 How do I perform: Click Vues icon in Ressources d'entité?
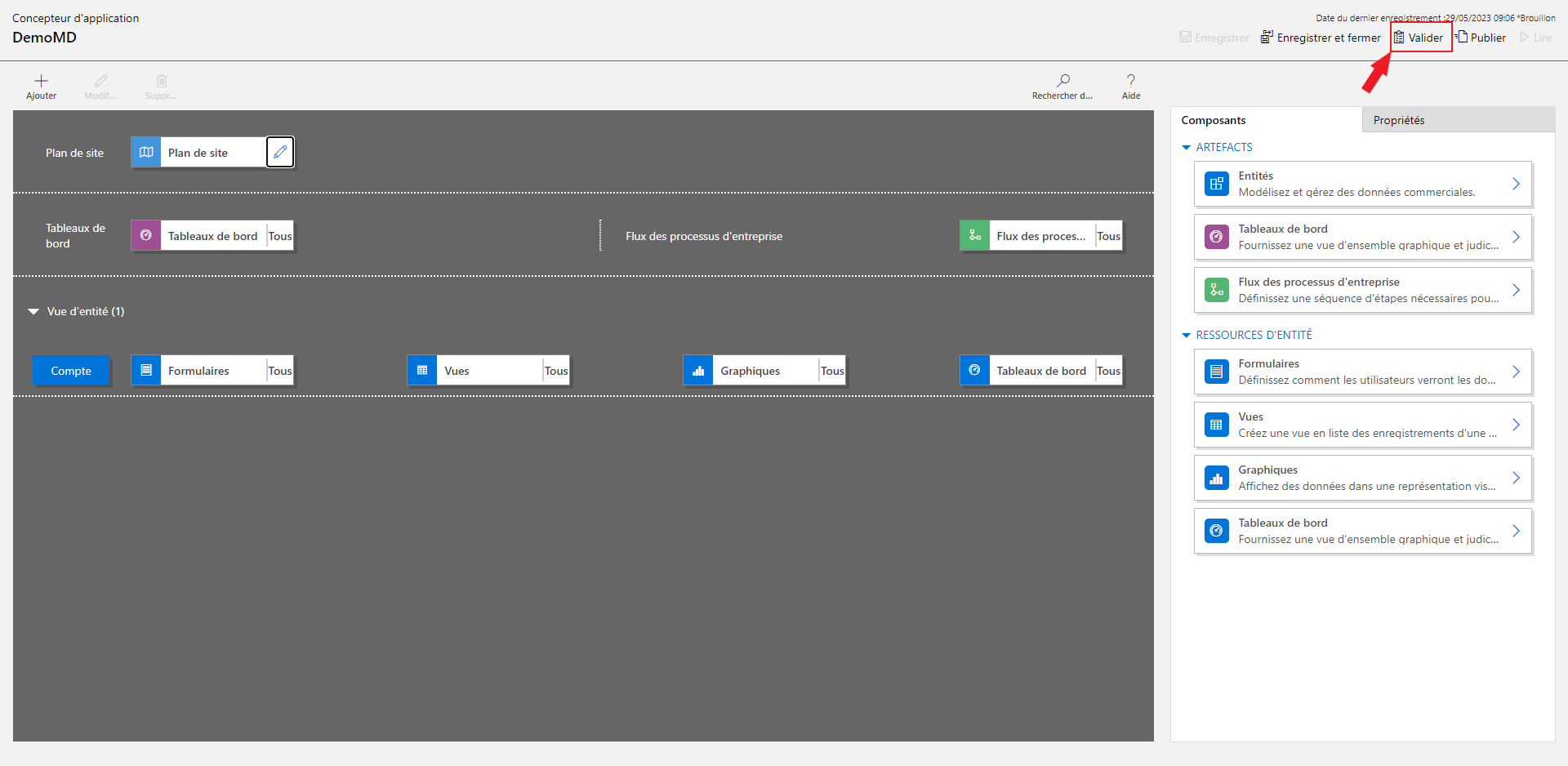[x=1217, y=425]
